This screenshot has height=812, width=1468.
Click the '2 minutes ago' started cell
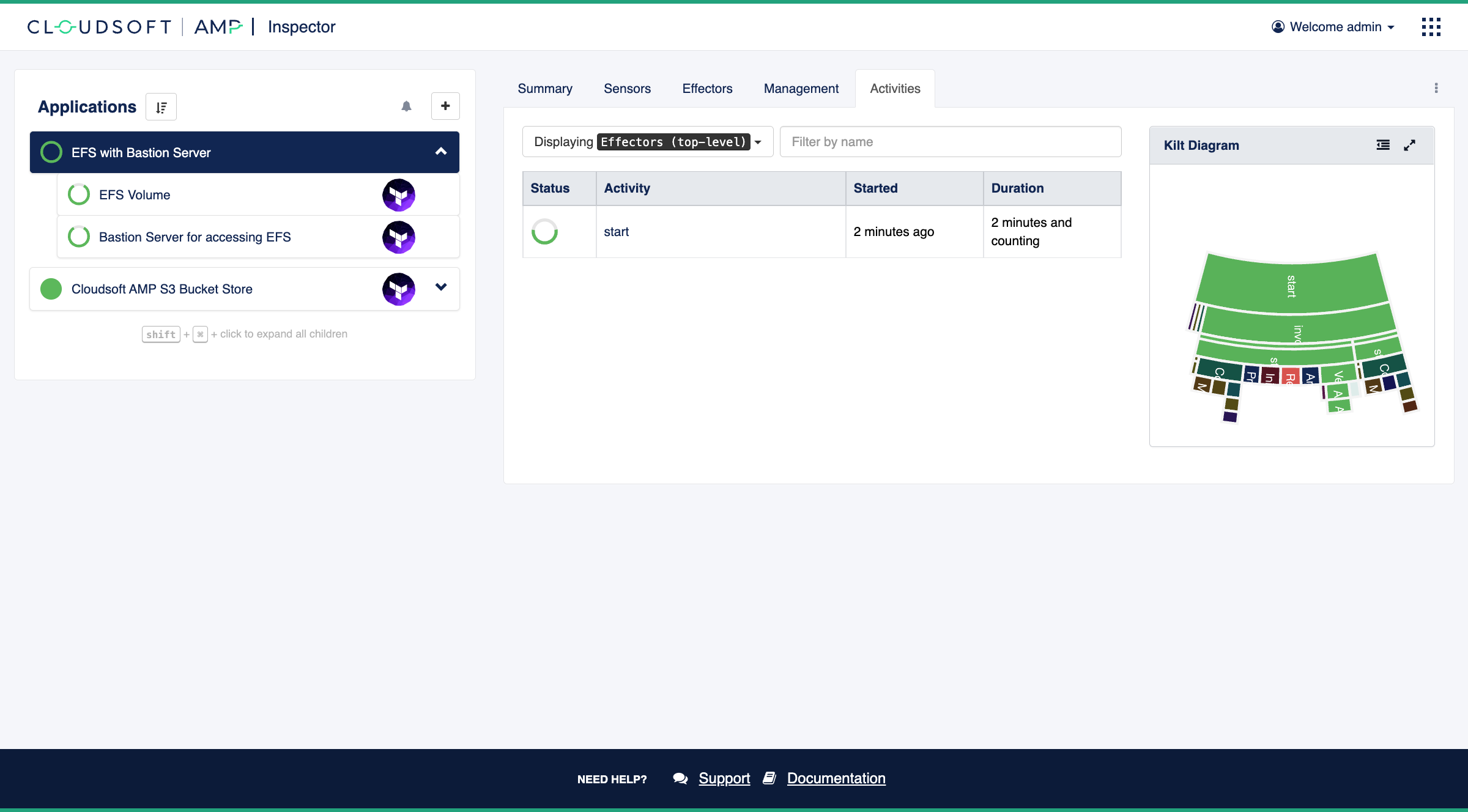(914, 232)
